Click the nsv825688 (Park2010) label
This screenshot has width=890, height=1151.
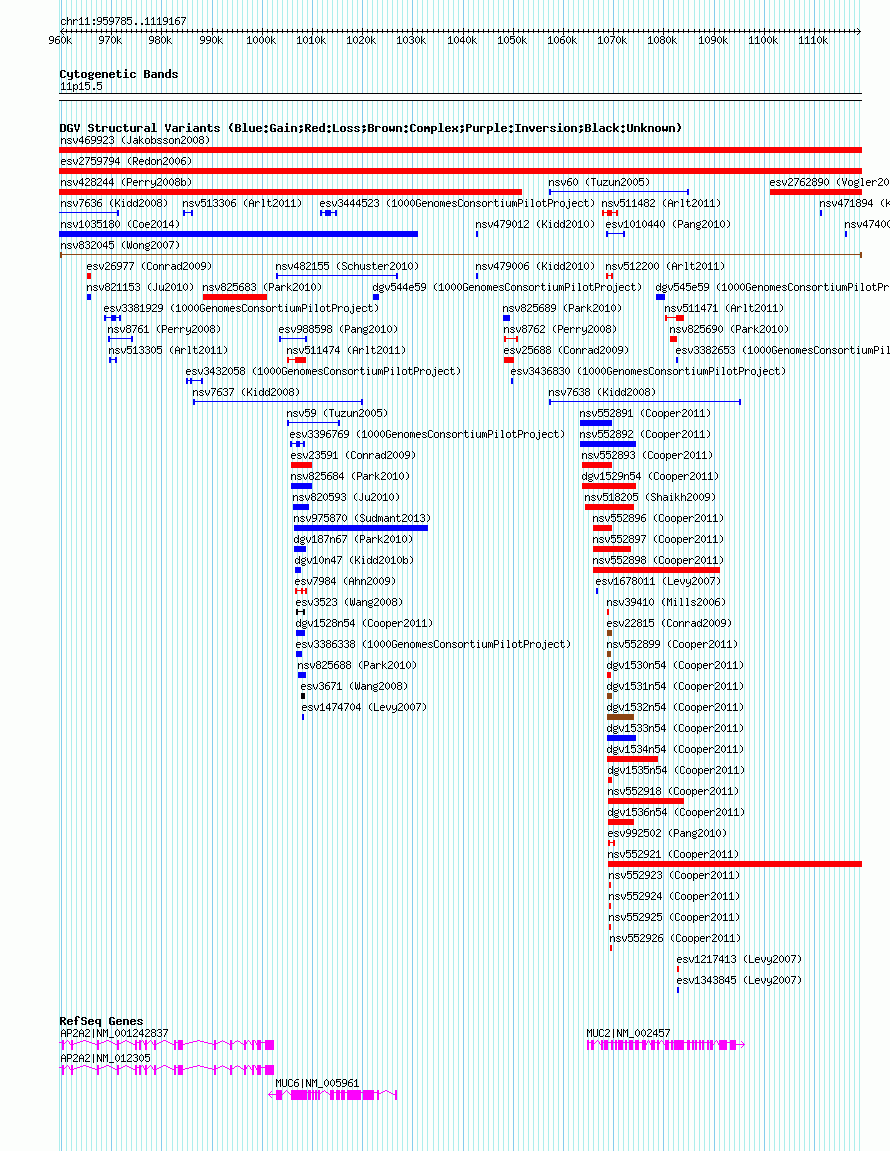357,665
